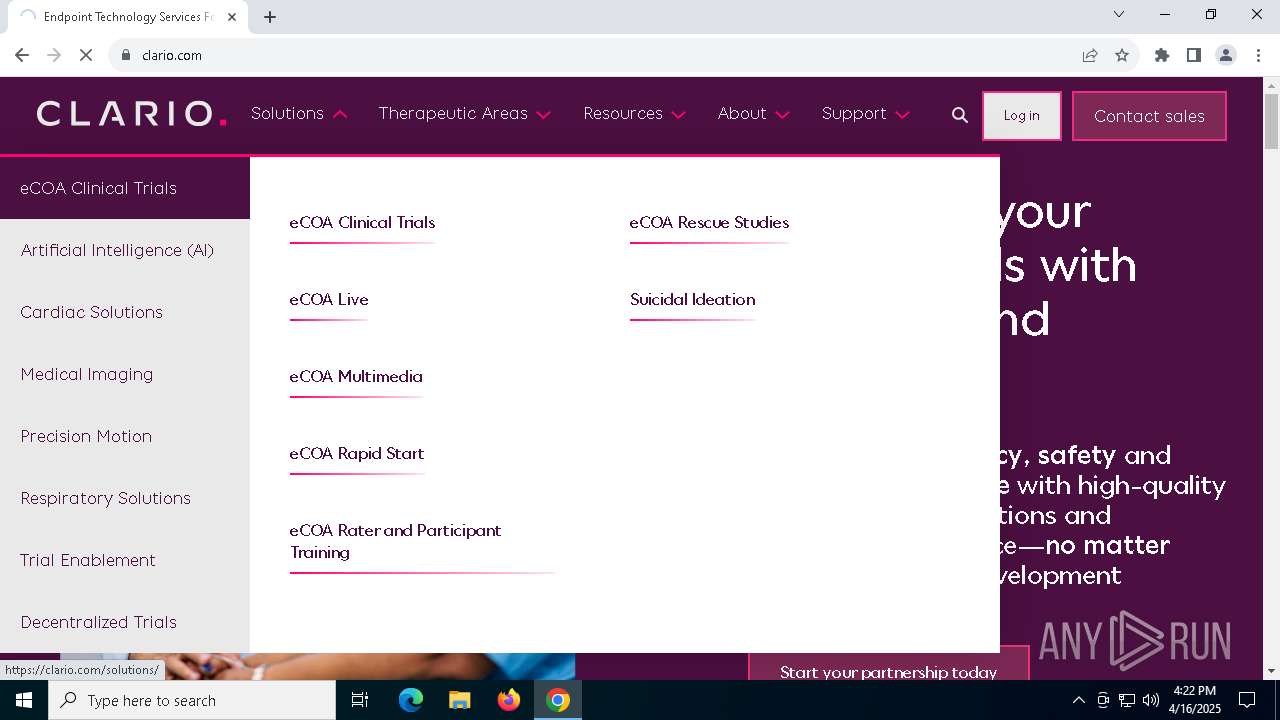Select Cardiac Solutions category
1280x720 pixels.
tap(125, 312)
